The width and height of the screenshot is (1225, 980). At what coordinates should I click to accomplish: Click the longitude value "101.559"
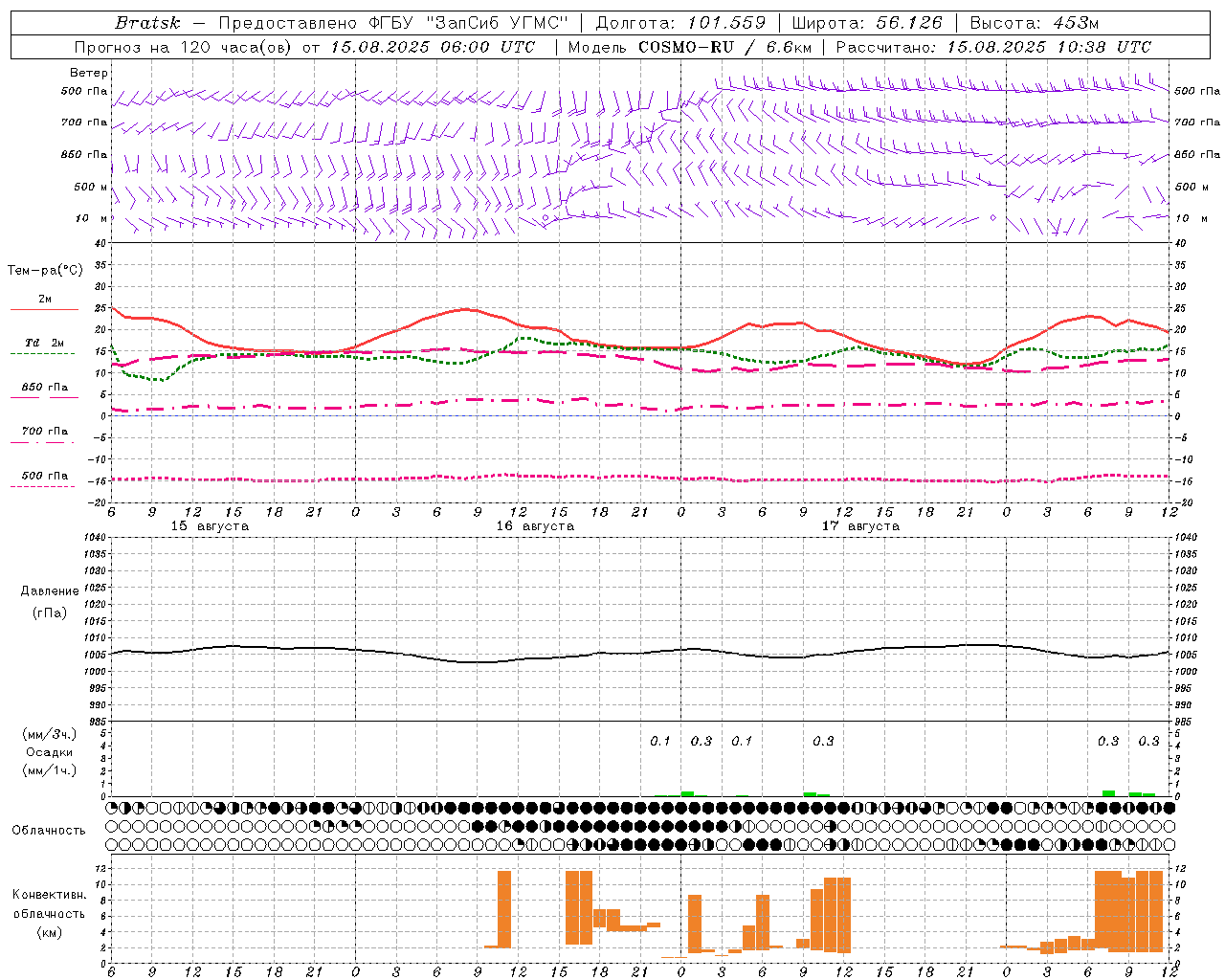coord(726,23)
